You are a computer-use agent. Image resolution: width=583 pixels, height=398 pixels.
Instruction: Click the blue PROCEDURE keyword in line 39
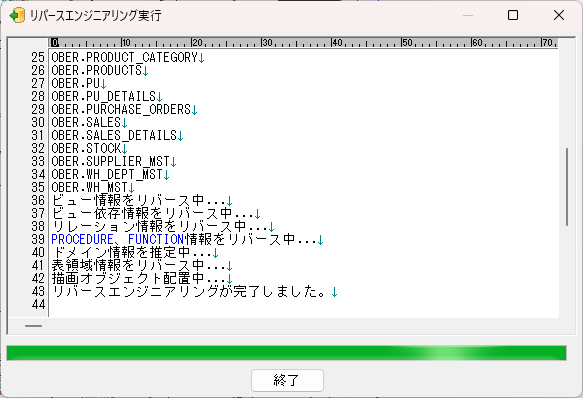click(x=83, y=239)
